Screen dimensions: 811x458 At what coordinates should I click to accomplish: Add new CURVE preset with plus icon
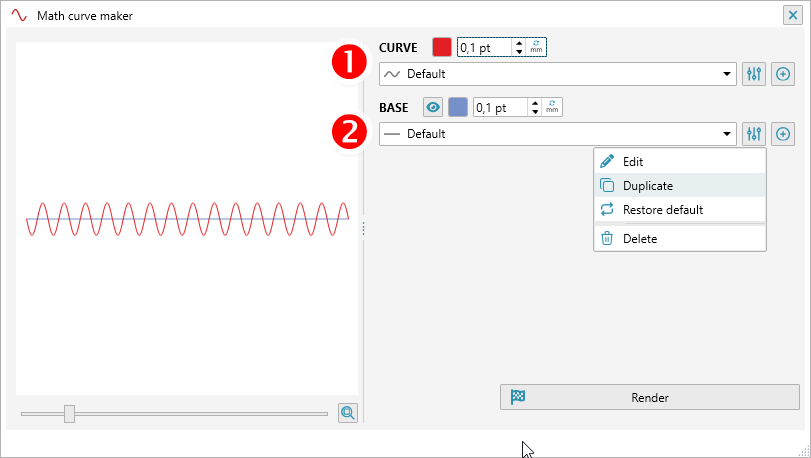[783, 74]
